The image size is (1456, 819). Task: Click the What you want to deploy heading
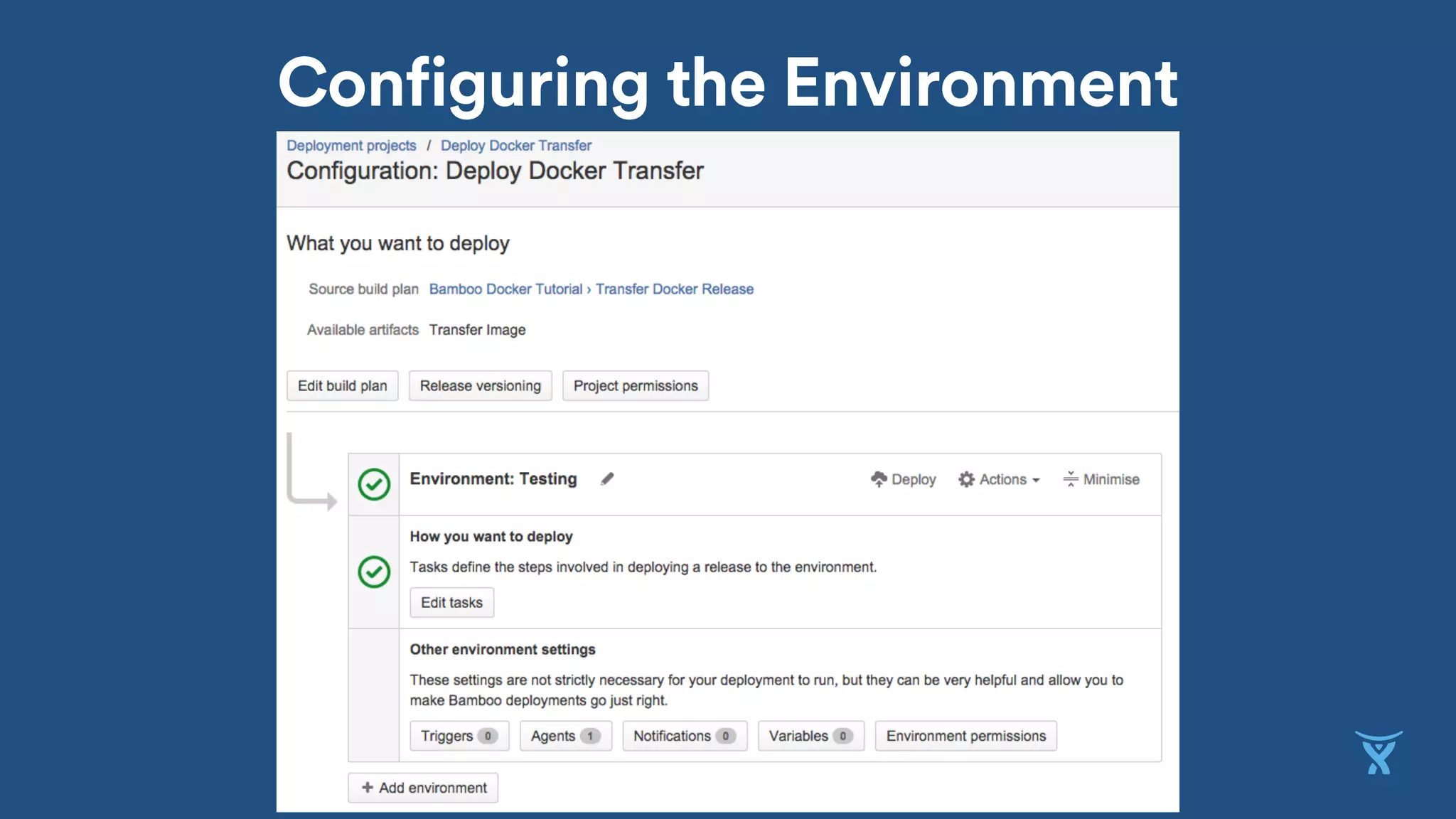pos(398,244)
